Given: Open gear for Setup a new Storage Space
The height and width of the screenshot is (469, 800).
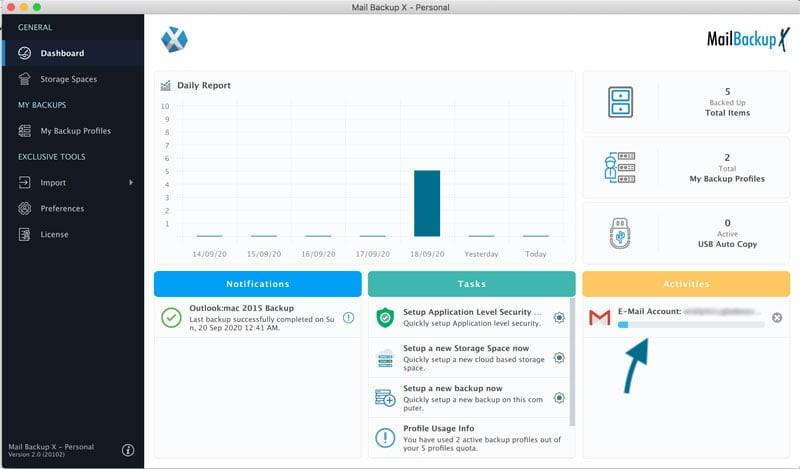Looking at the screenshot, I should point(559,357).
